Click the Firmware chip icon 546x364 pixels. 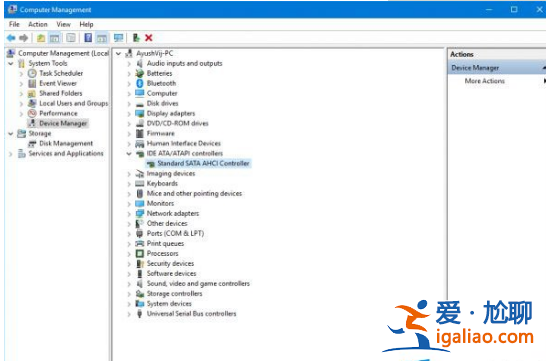[x=140, y=133]
